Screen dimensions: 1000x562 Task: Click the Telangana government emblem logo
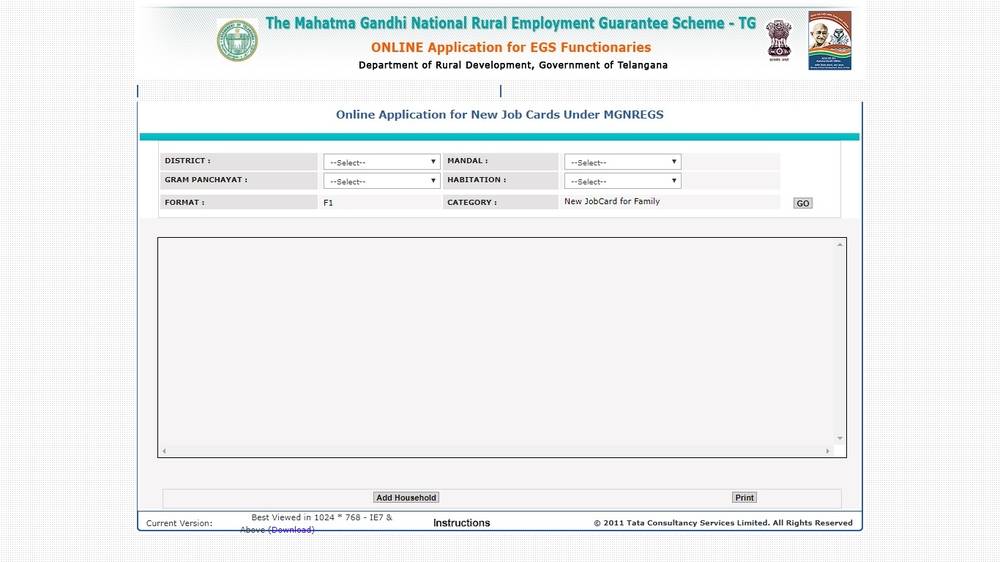(237, 40)
